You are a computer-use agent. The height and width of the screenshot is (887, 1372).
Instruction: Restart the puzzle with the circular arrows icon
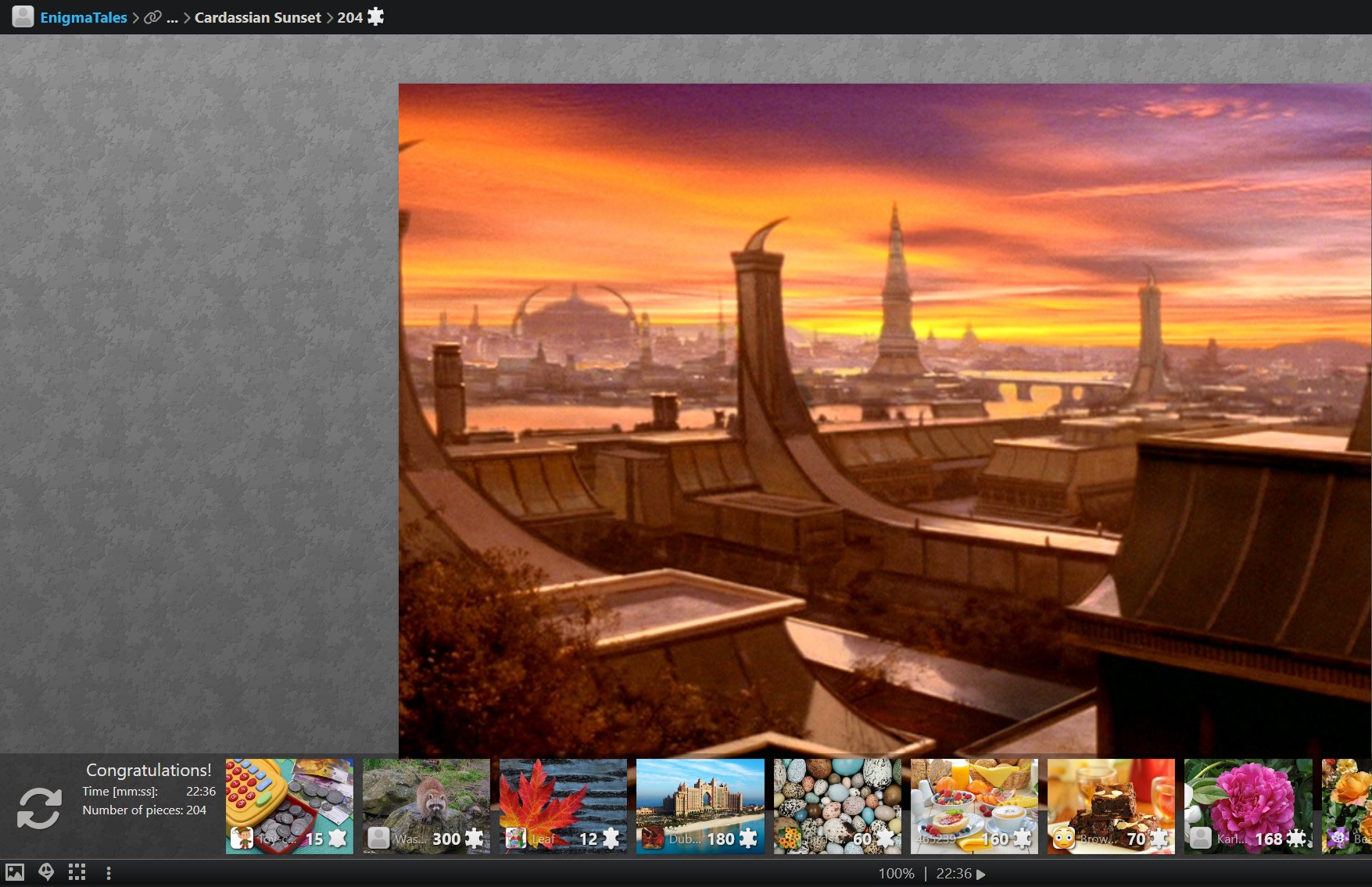click(39, 808)
